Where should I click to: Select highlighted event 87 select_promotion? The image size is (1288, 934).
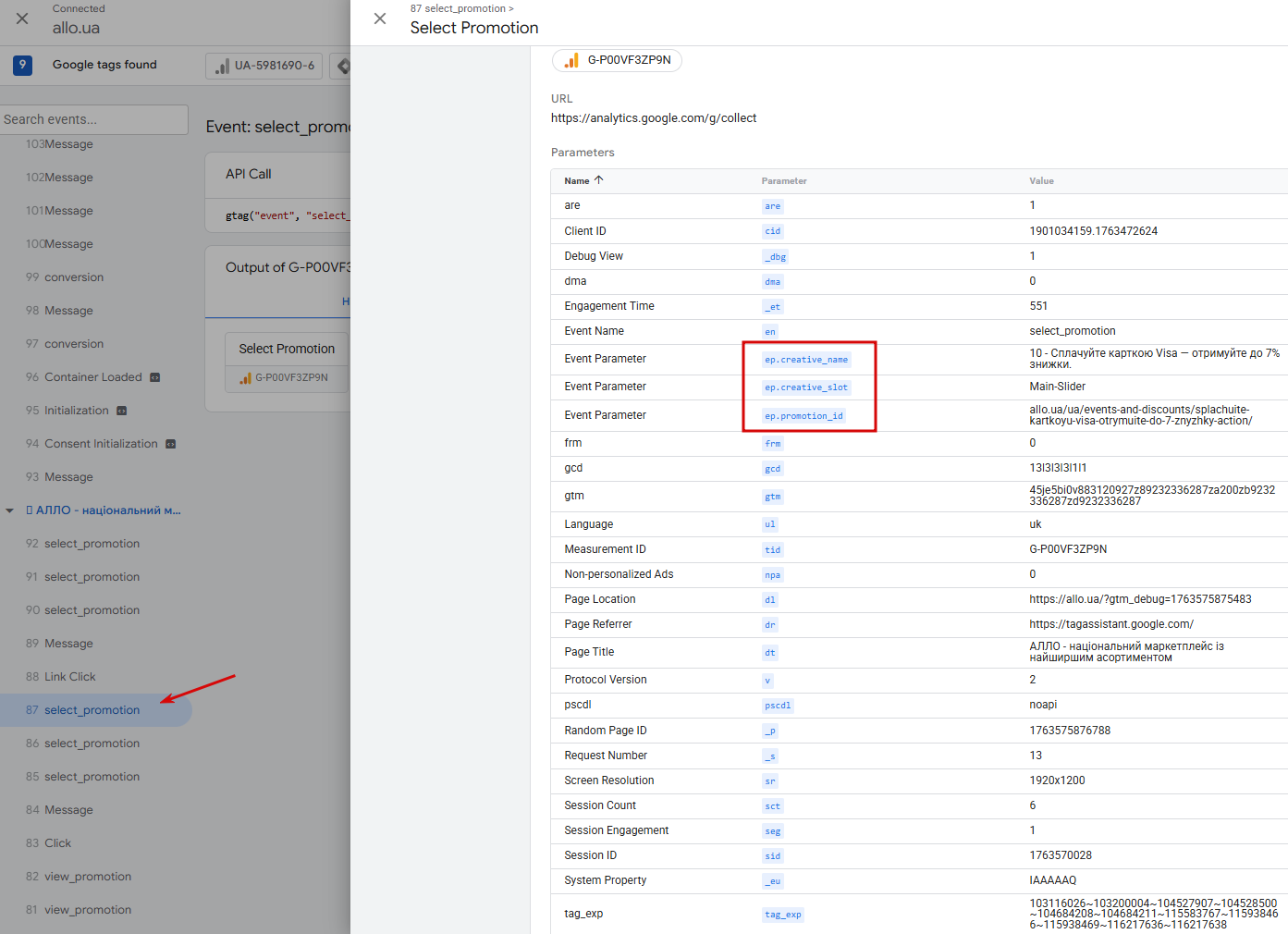(95, 710)
